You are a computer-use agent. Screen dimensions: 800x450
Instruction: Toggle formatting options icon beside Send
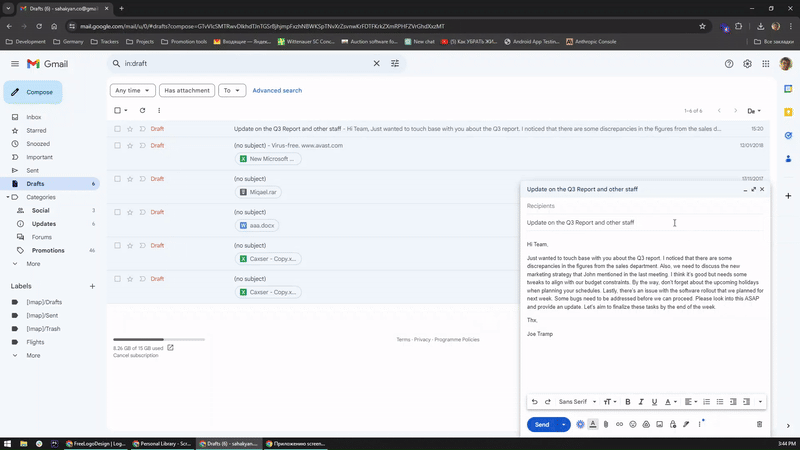click(592, 424)
